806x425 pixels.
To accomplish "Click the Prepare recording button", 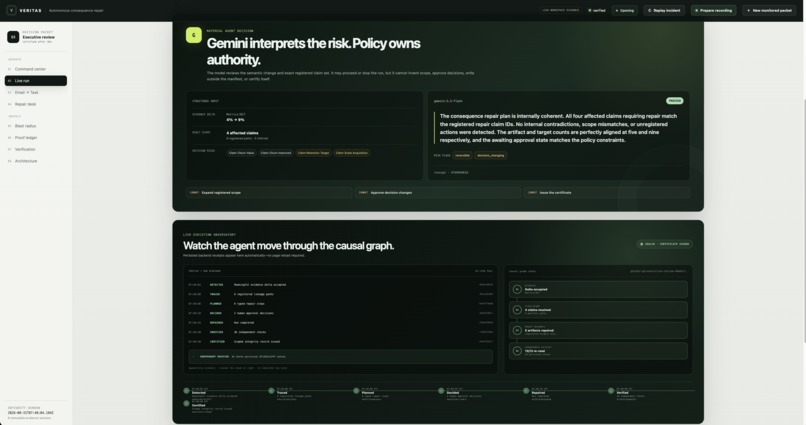I will tap(713, 10).
